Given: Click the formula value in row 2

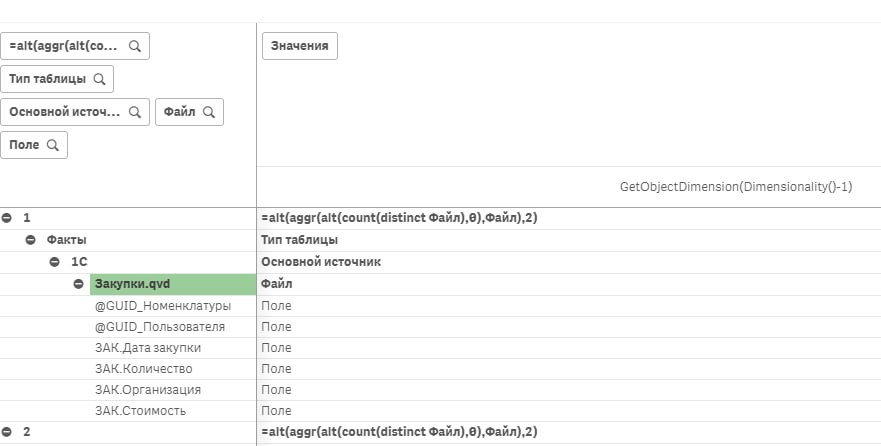Looking at the screenshot, I should tap(399, 432).
